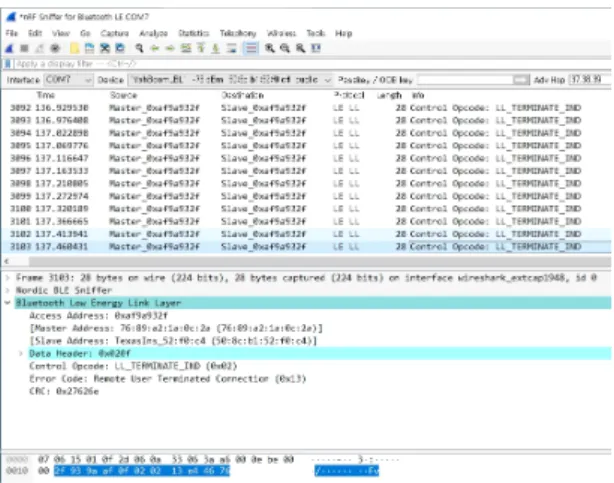This screenshot has height=483, width=614.
Task: Click the Adv Hop input field
Action: coord(590,80)
